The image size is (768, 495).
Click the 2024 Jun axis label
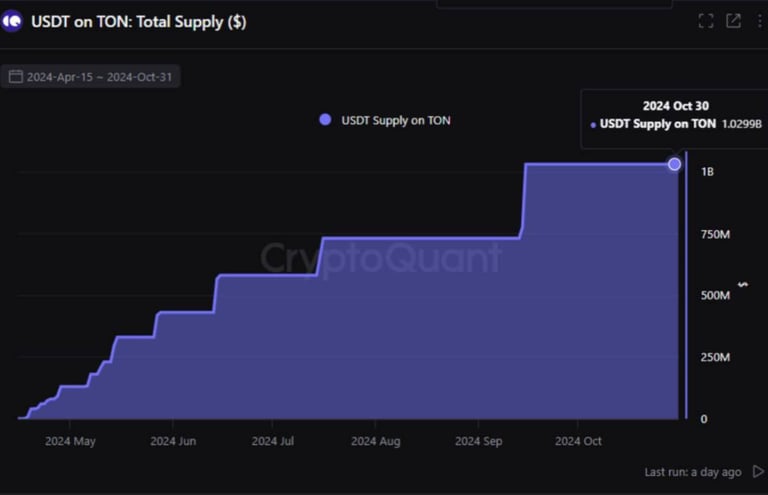pos(173,441)
